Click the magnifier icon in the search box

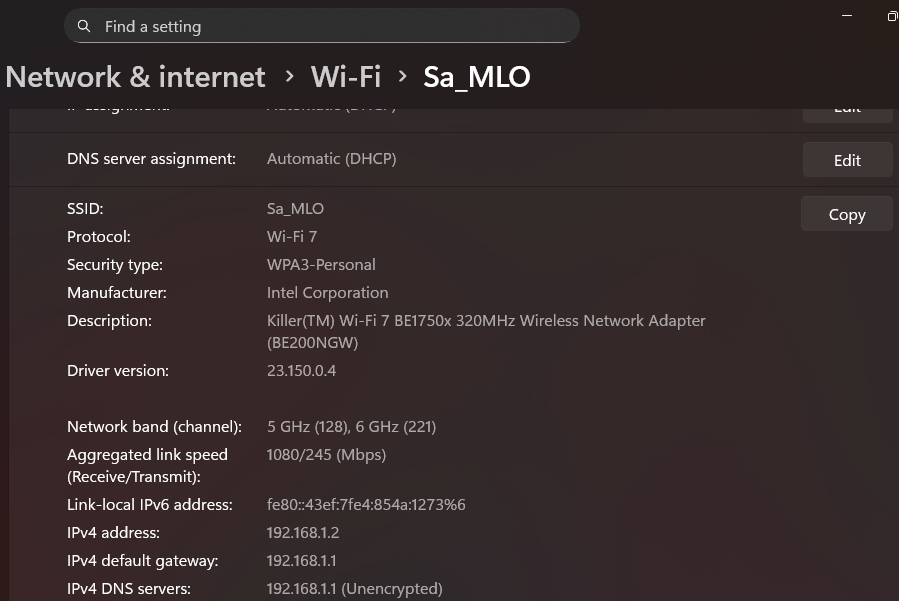(x=84, y=27)
